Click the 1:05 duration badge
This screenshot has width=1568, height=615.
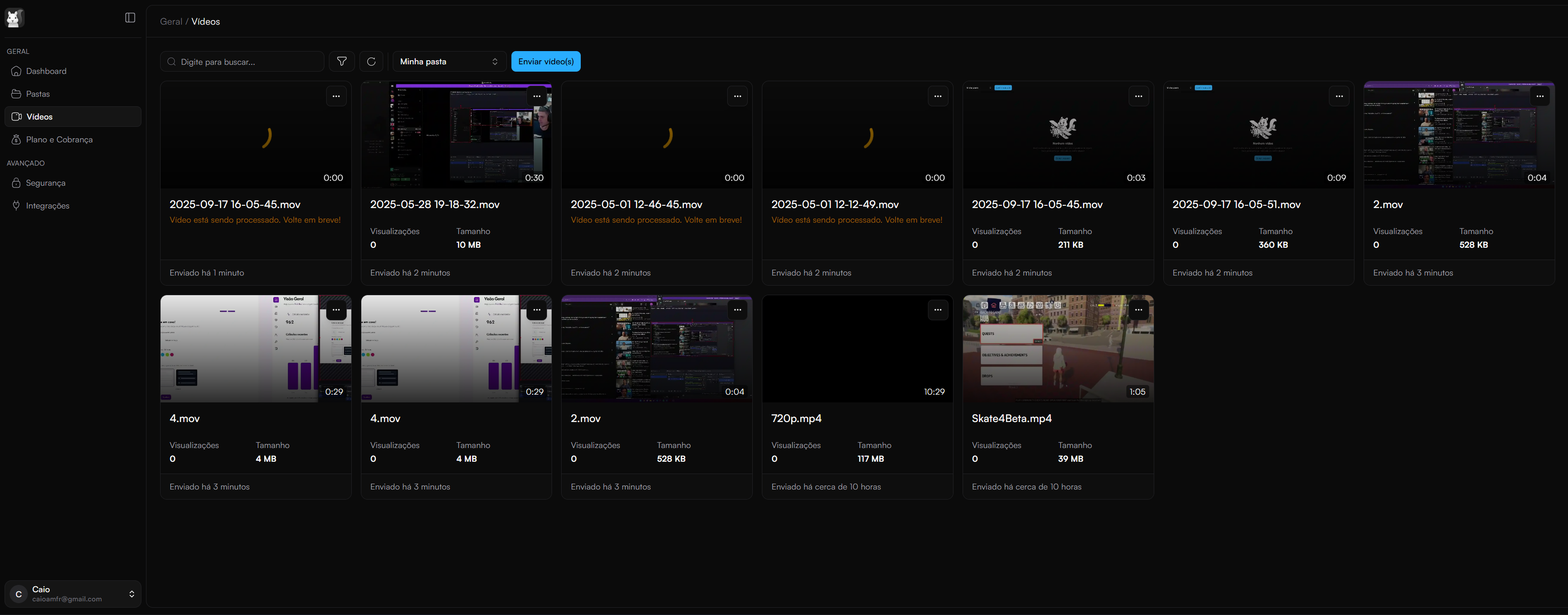[1137, 391]
